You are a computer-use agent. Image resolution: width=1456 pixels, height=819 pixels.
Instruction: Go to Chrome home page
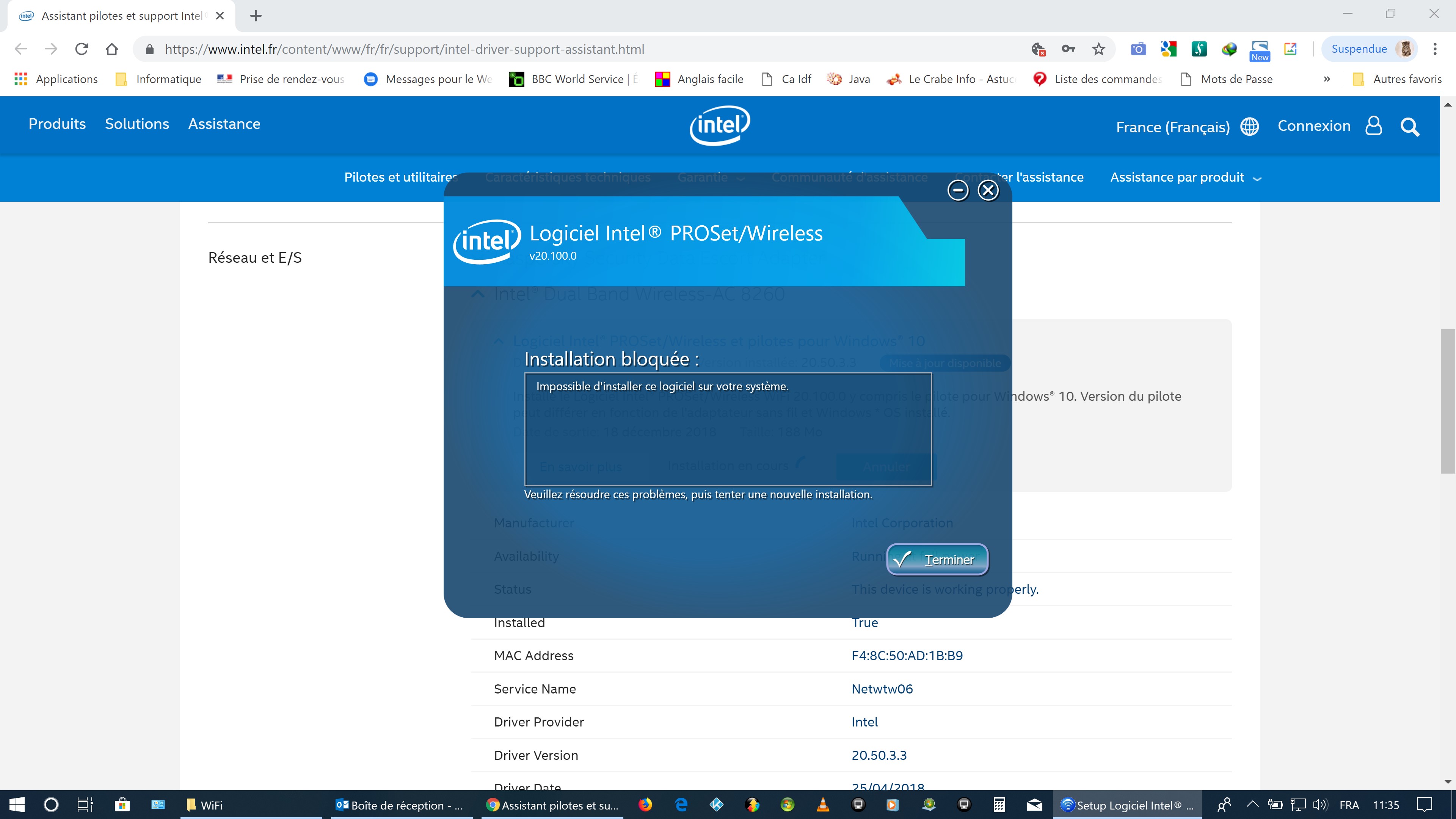point(112,49)
